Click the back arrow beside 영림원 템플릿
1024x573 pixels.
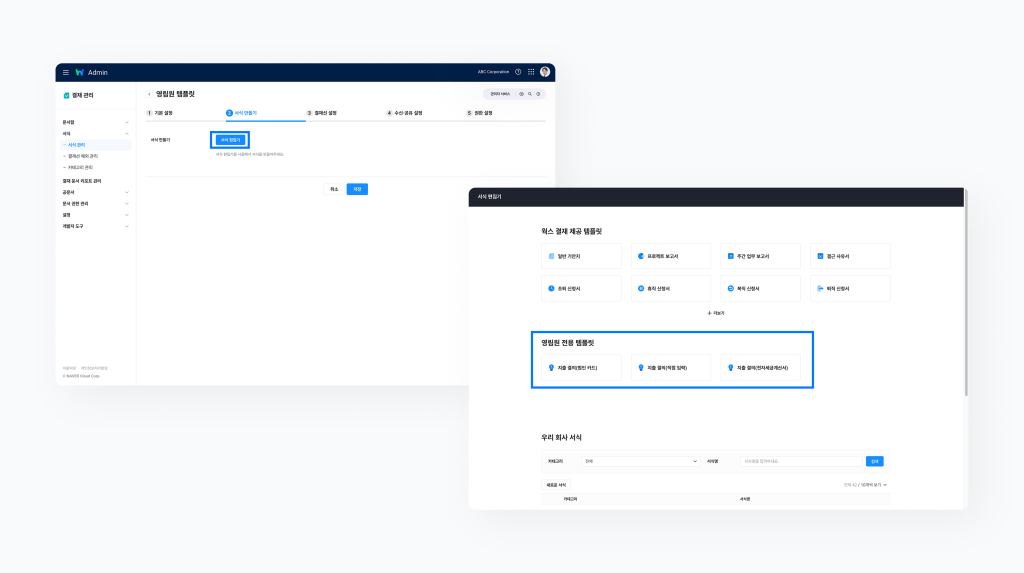[149, 94]
